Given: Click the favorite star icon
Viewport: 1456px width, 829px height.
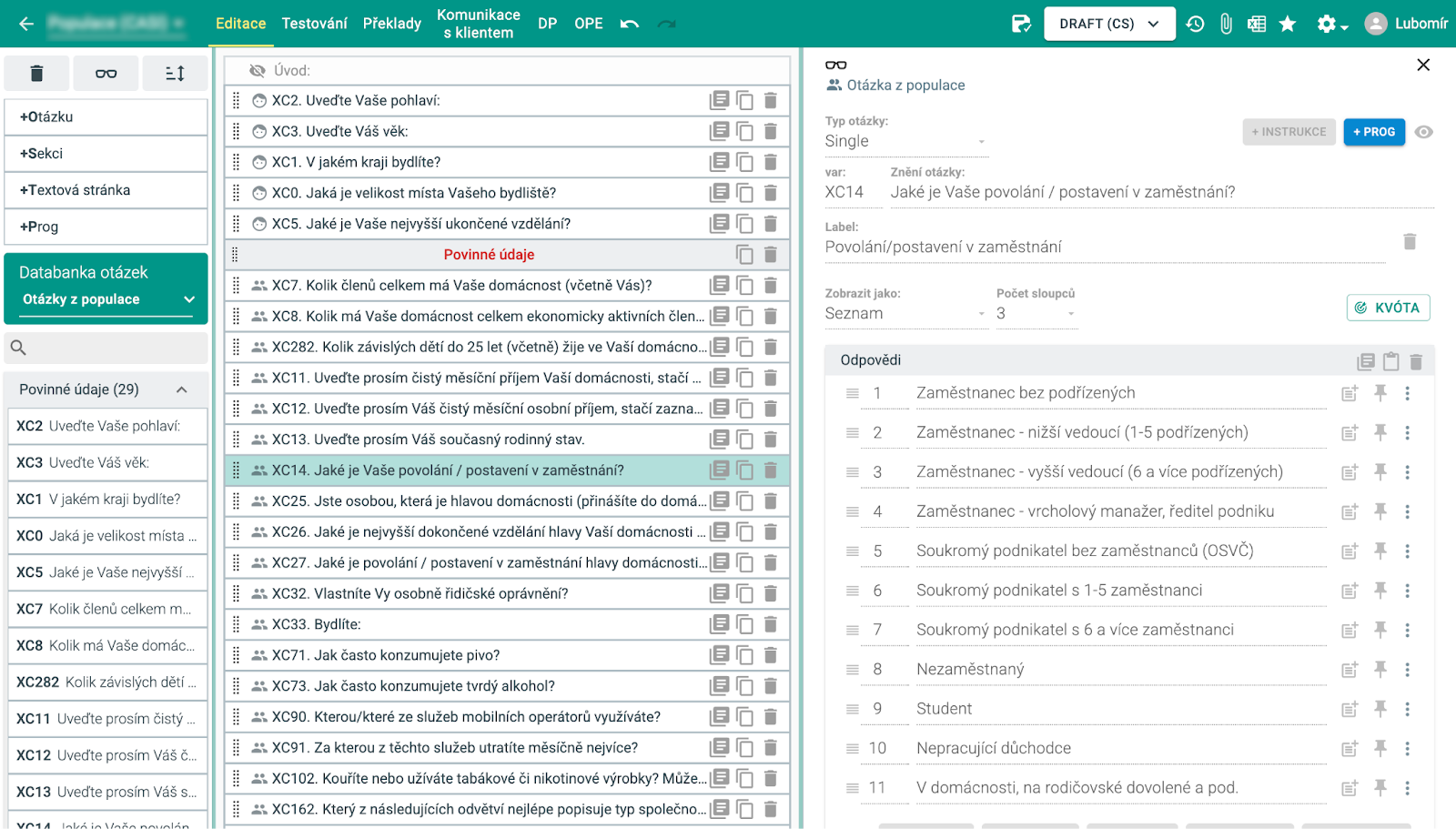Looking at the screenshot, I should point(1288,24).
